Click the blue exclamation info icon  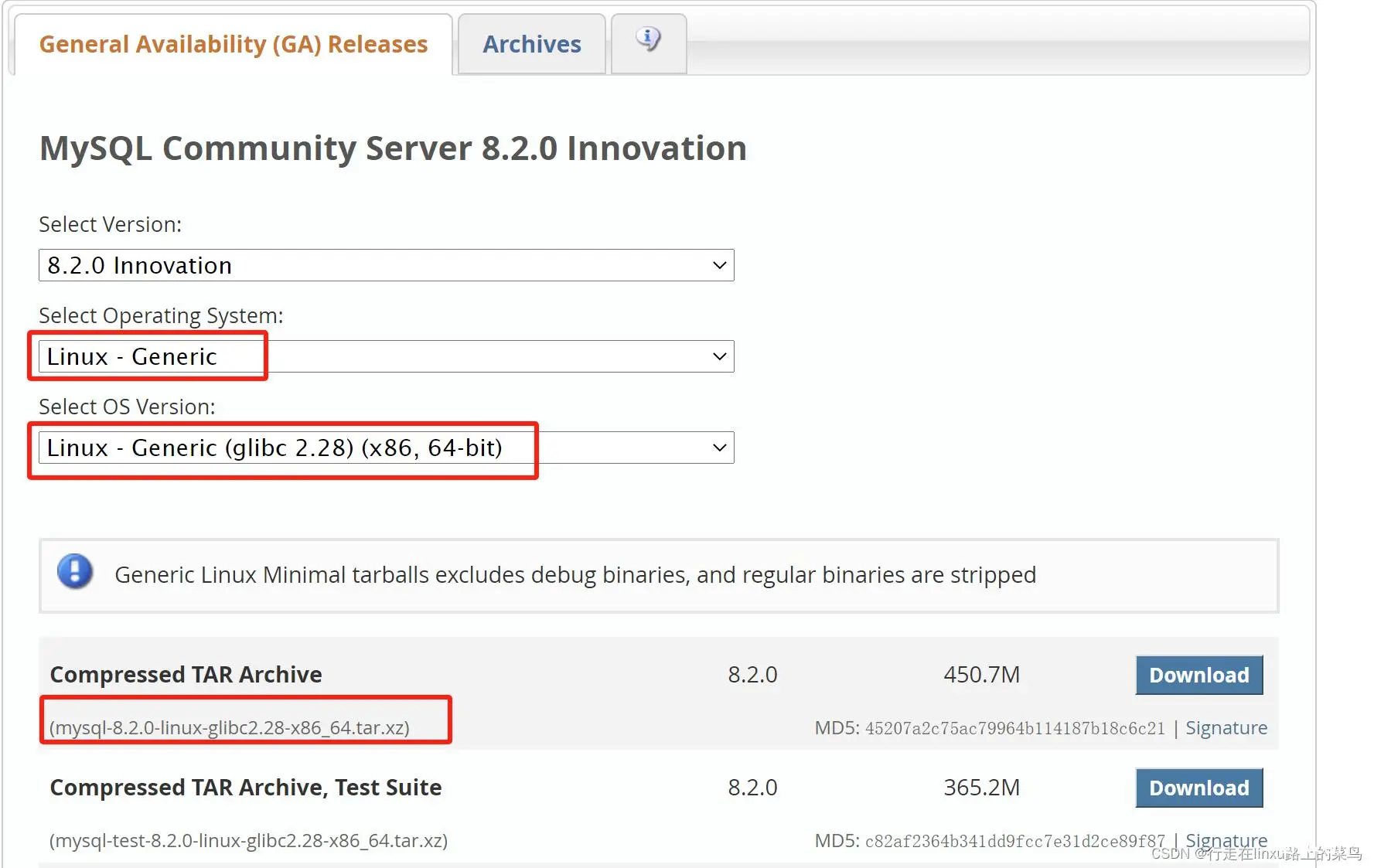click(75, 572)
